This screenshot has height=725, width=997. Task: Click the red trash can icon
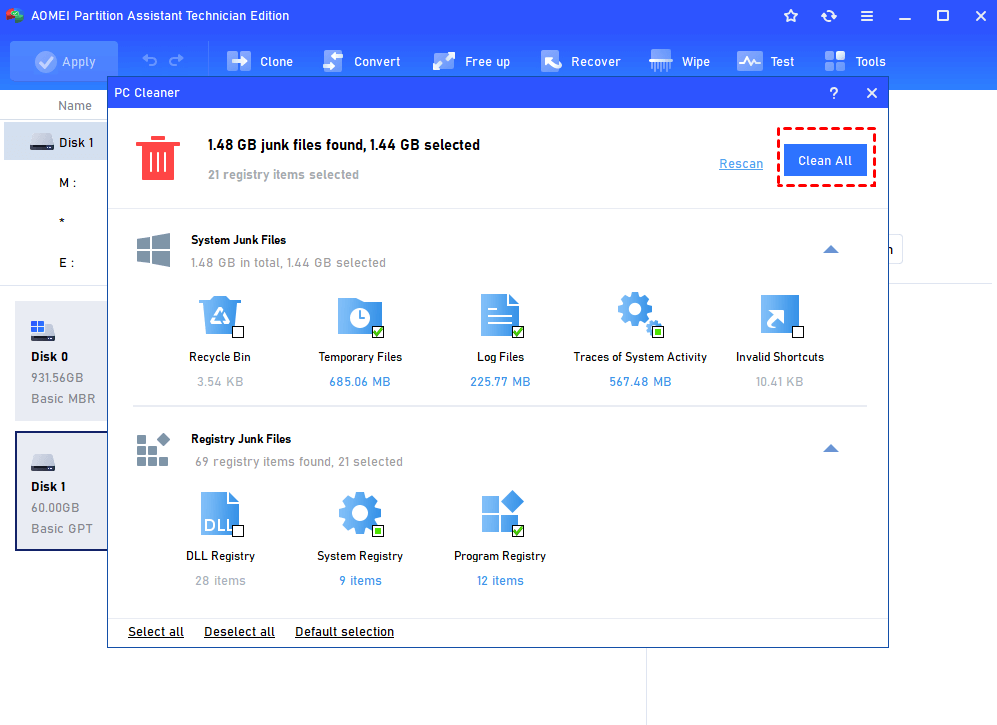(158, 158)
